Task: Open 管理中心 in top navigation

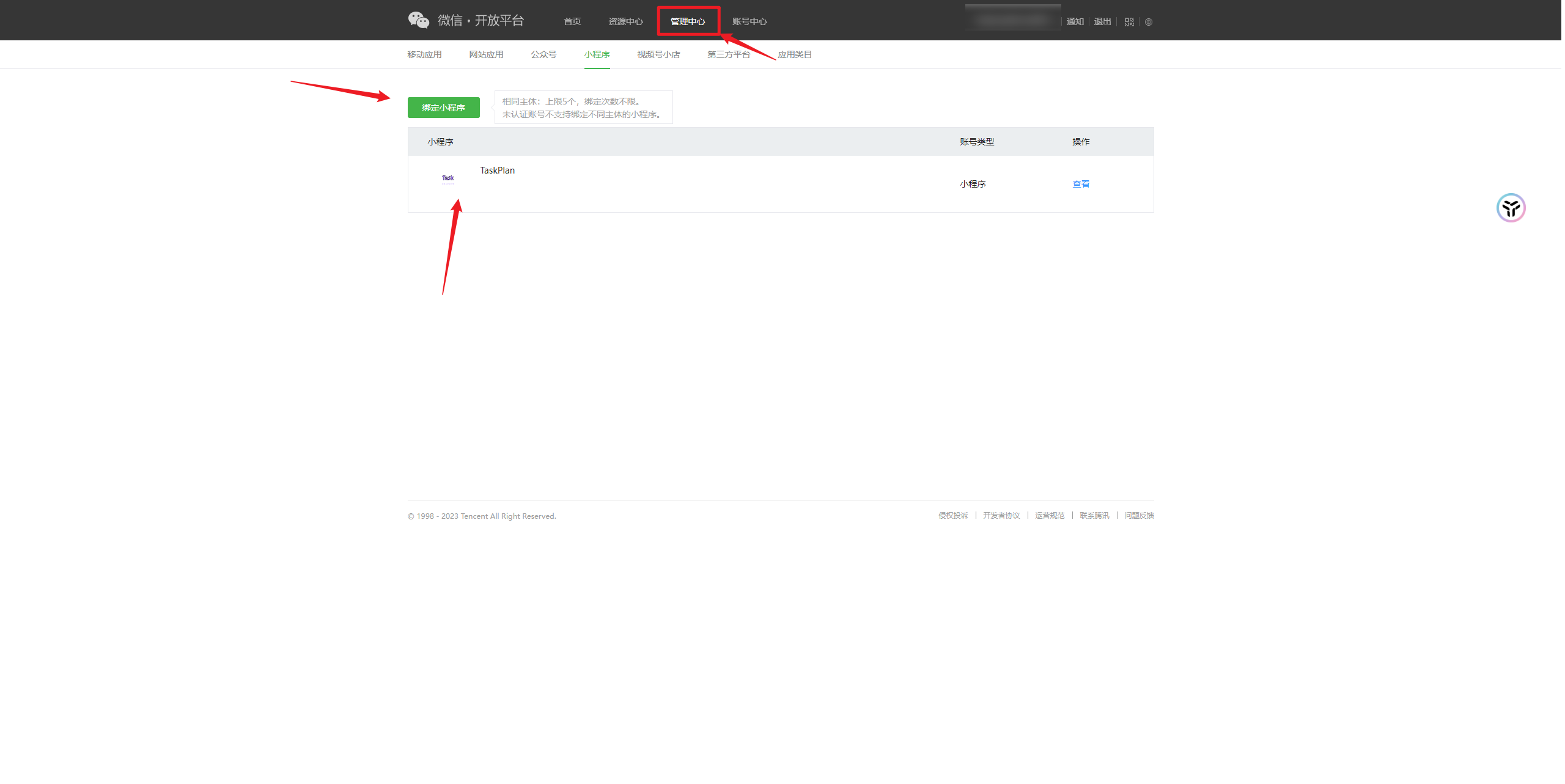Action: [x=688, y=21]
